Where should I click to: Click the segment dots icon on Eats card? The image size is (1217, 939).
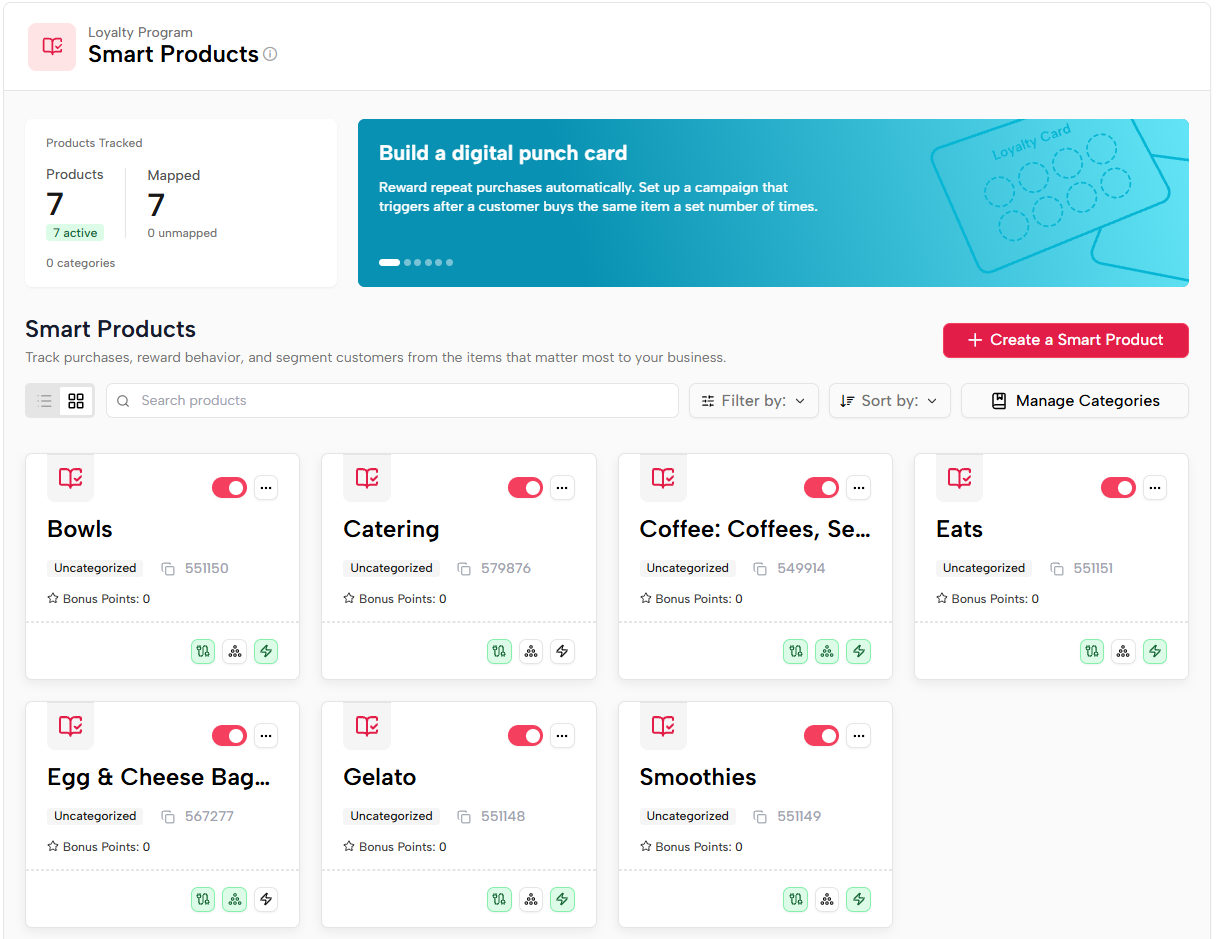click(x=1123, y=651)
